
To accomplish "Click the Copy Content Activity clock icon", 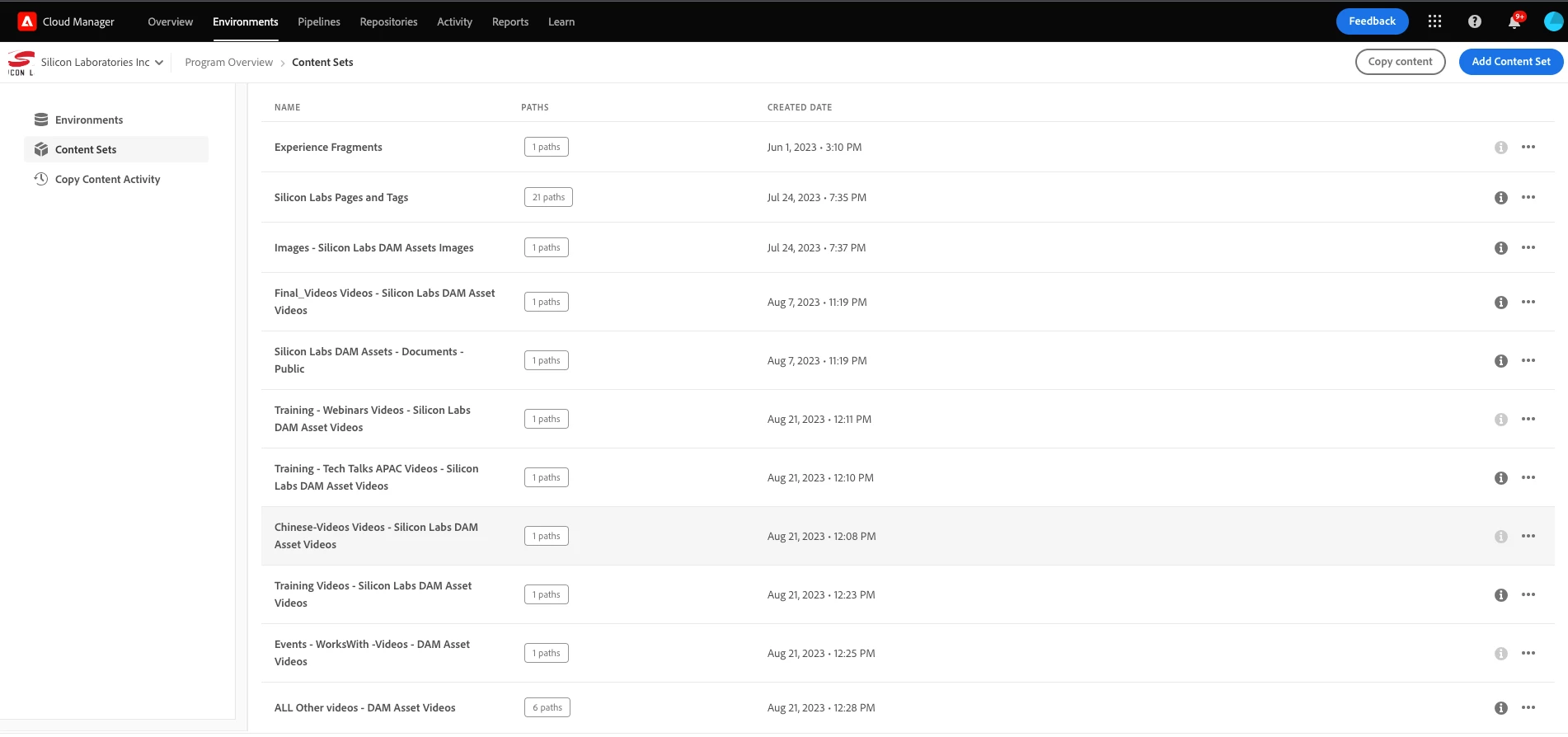I will (41, 179).
